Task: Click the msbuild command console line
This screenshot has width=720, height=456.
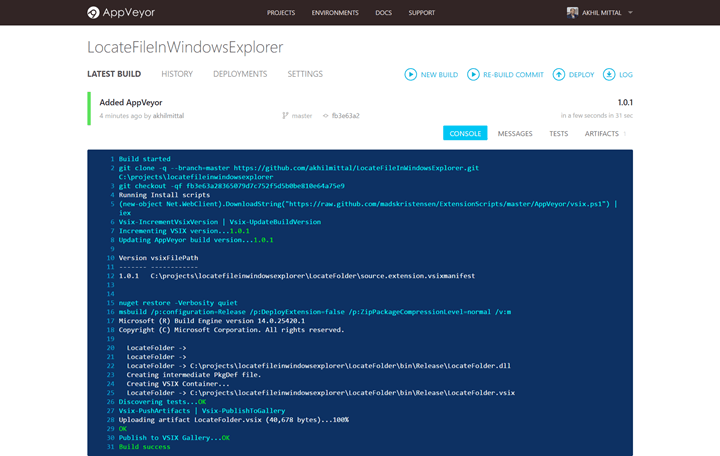Action: pyautogui.click(x=315, y=312)
